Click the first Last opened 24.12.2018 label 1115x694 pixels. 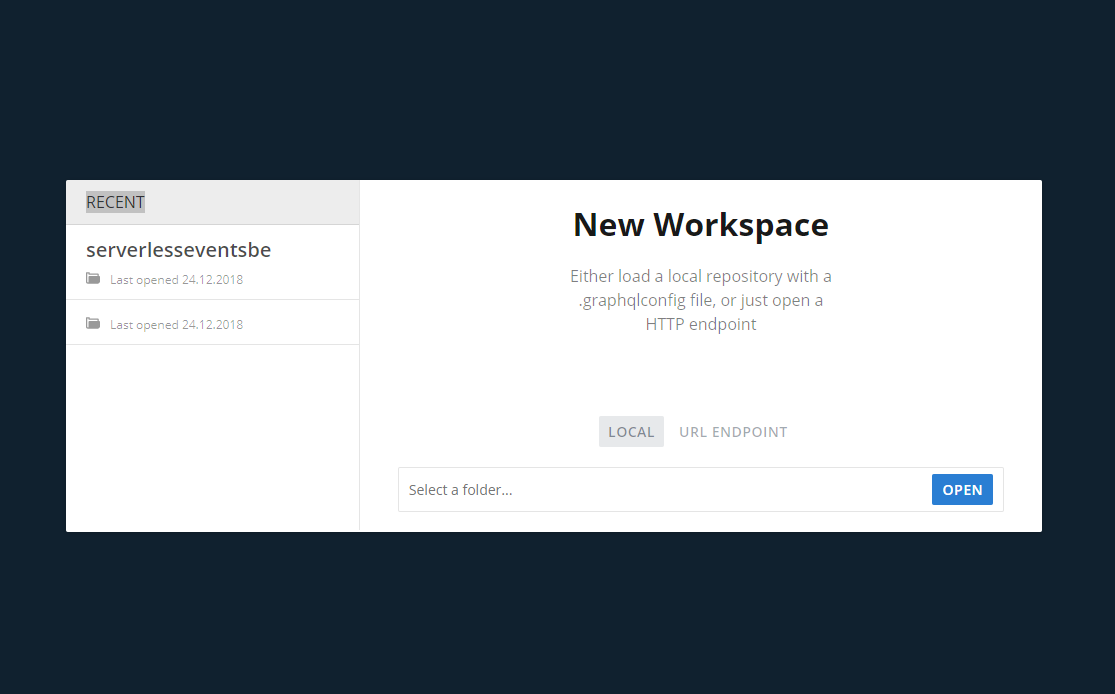click(x=176, y=279)
